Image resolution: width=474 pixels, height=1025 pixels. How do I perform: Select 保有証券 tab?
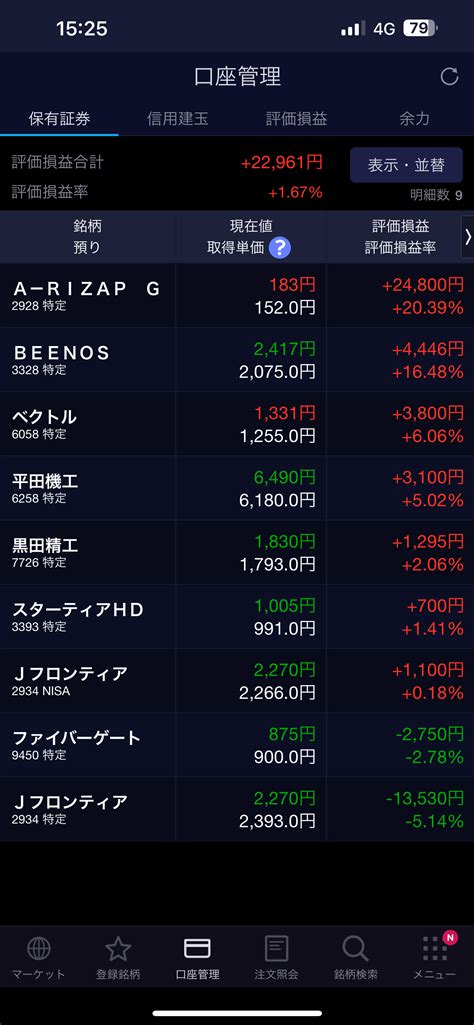(x=59, y=119)
